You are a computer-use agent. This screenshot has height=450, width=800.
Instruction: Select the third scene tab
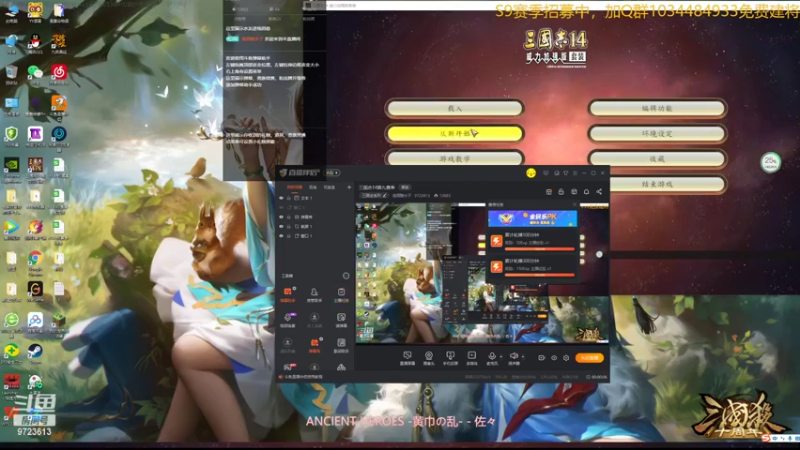[x=329, y=187]
